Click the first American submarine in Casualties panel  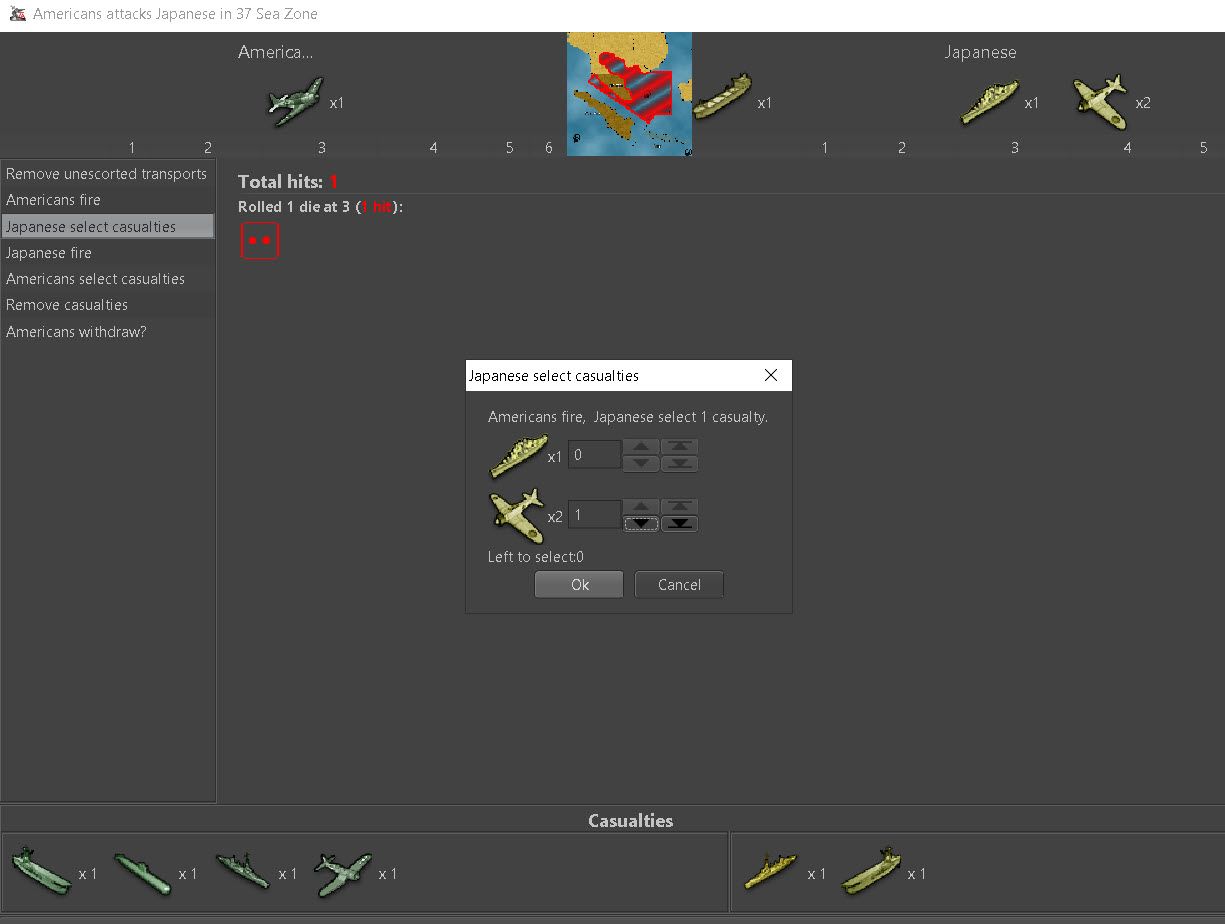pyautogui.click(x=42, y=872)
